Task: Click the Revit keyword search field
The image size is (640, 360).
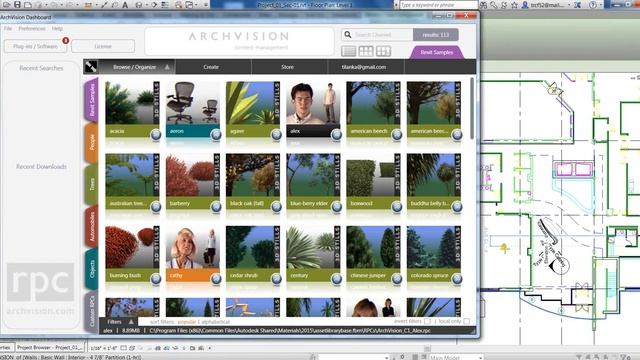Action: coord(438,5)
